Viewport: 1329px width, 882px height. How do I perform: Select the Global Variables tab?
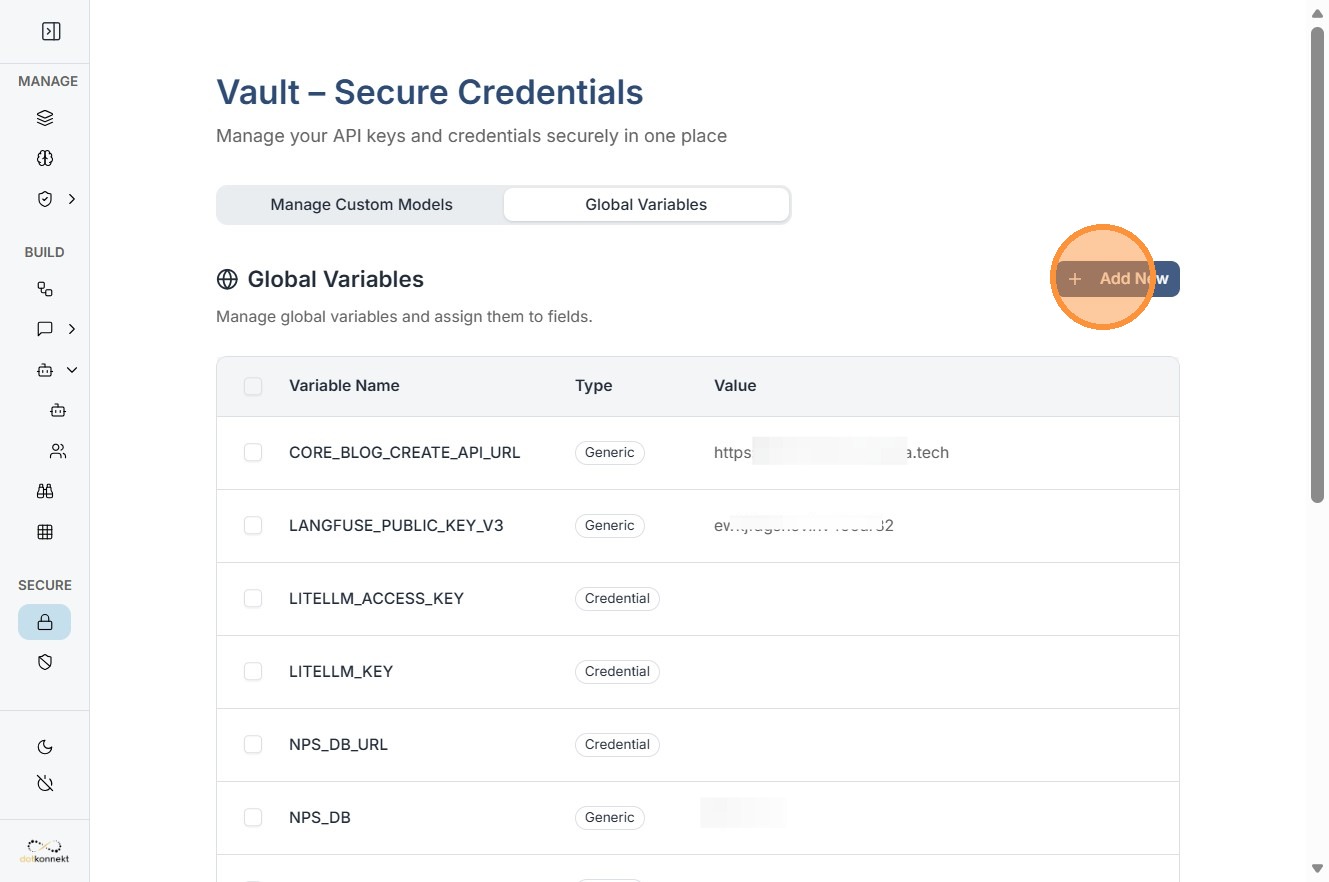(x=646, y=205)
